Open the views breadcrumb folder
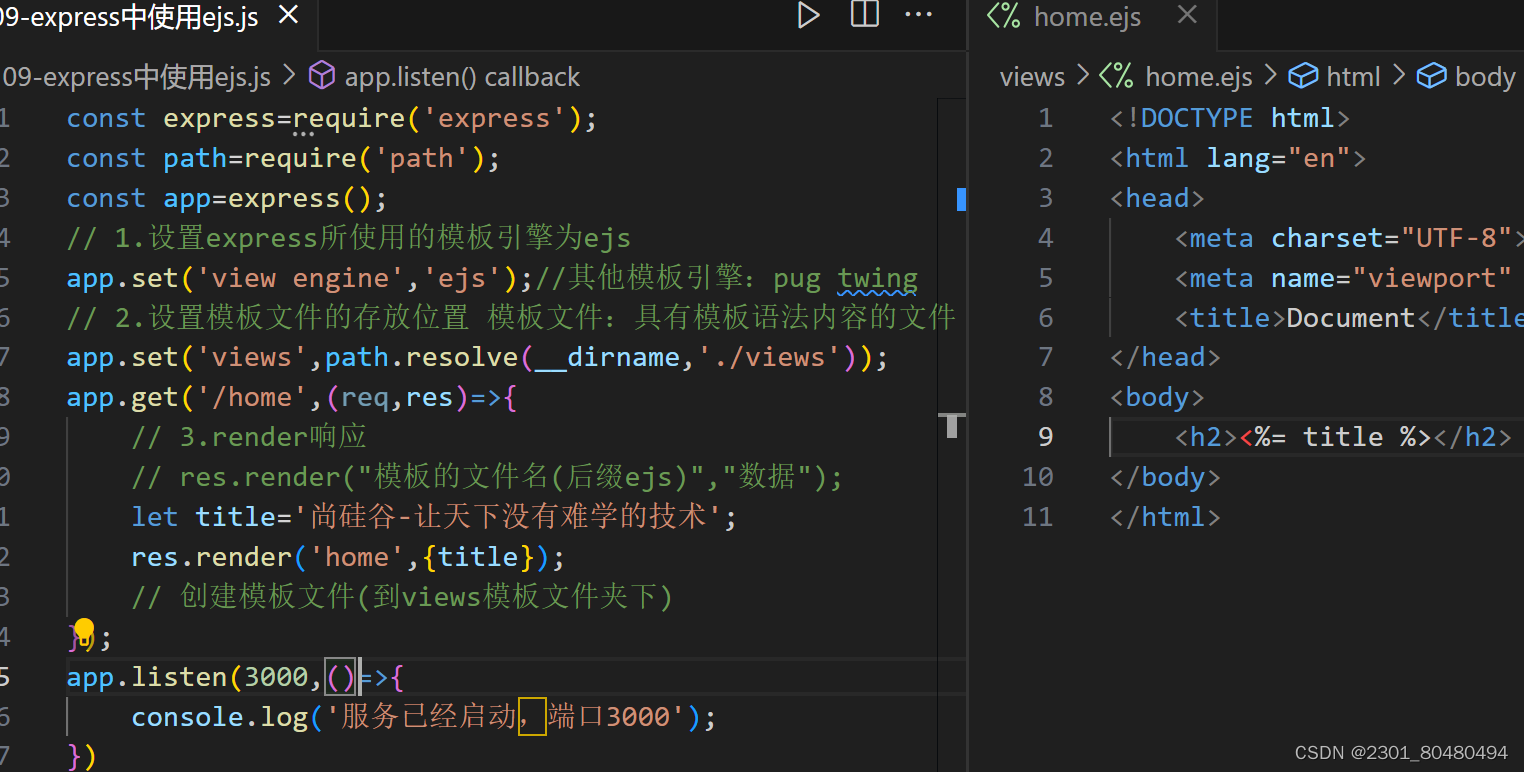The height and width of the screenshot is (772, 1524). (1032, 77)
